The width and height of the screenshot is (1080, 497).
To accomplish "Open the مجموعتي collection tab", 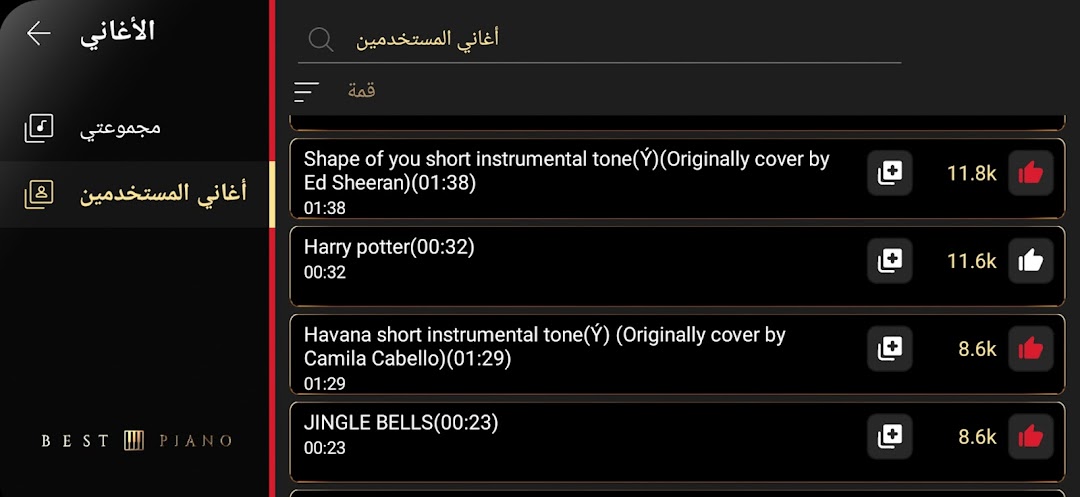I will pyautogui.click(x=134, y=128).
